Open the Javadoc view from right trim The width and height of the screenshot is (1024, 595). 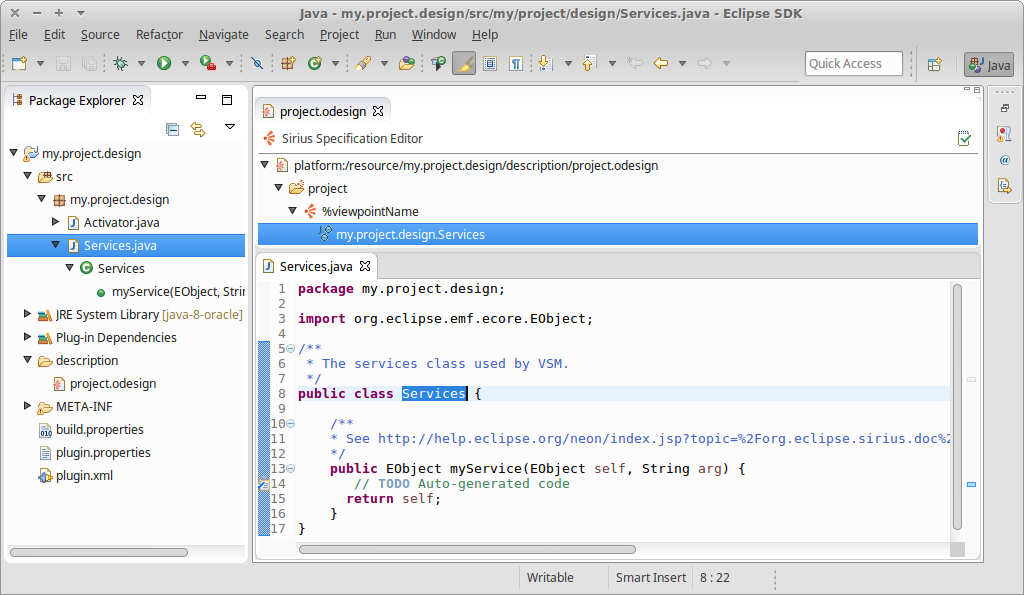tap(1004, 159)
